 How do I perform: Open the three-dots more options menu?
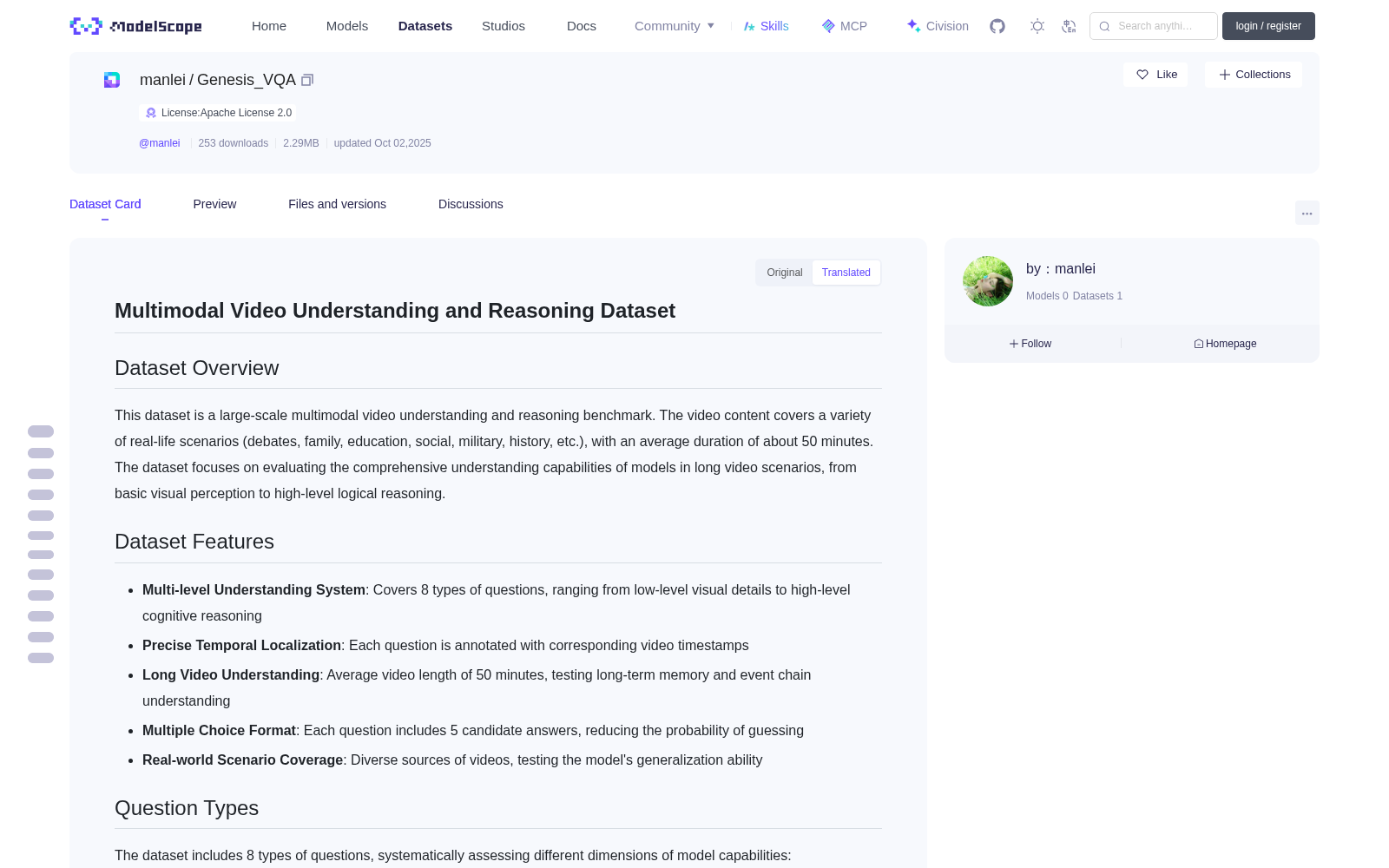(x=1307, y=213)
